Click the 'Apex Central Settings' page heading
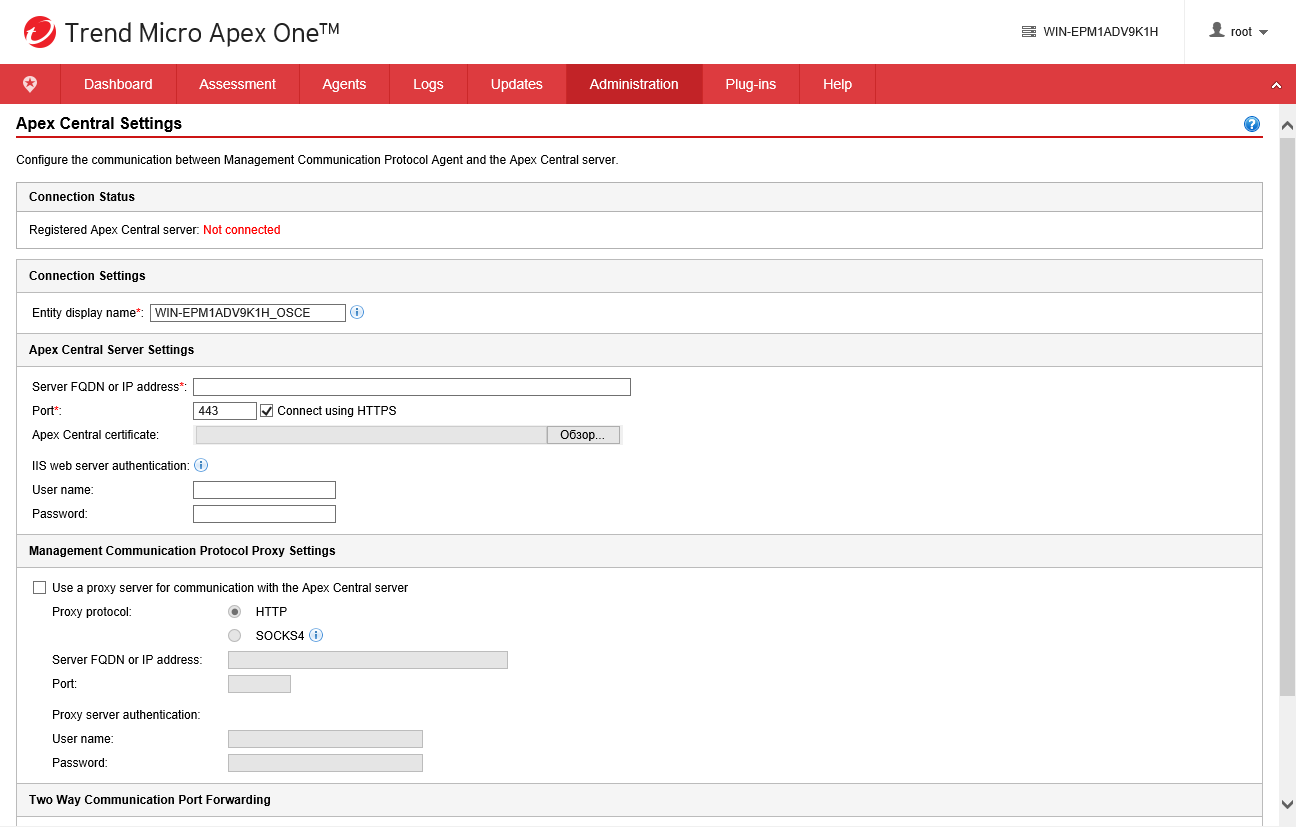This screenshot has height=827, width=1296. (99, 124)
